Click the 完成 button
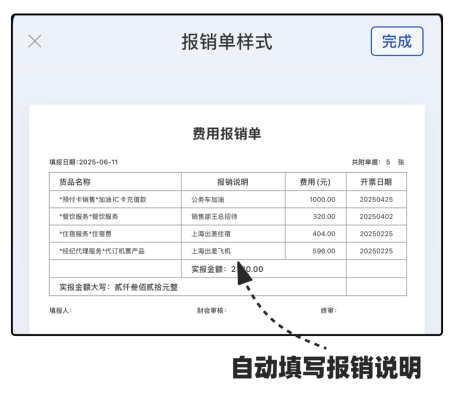 pyautogui.click(x=397, y=41)
